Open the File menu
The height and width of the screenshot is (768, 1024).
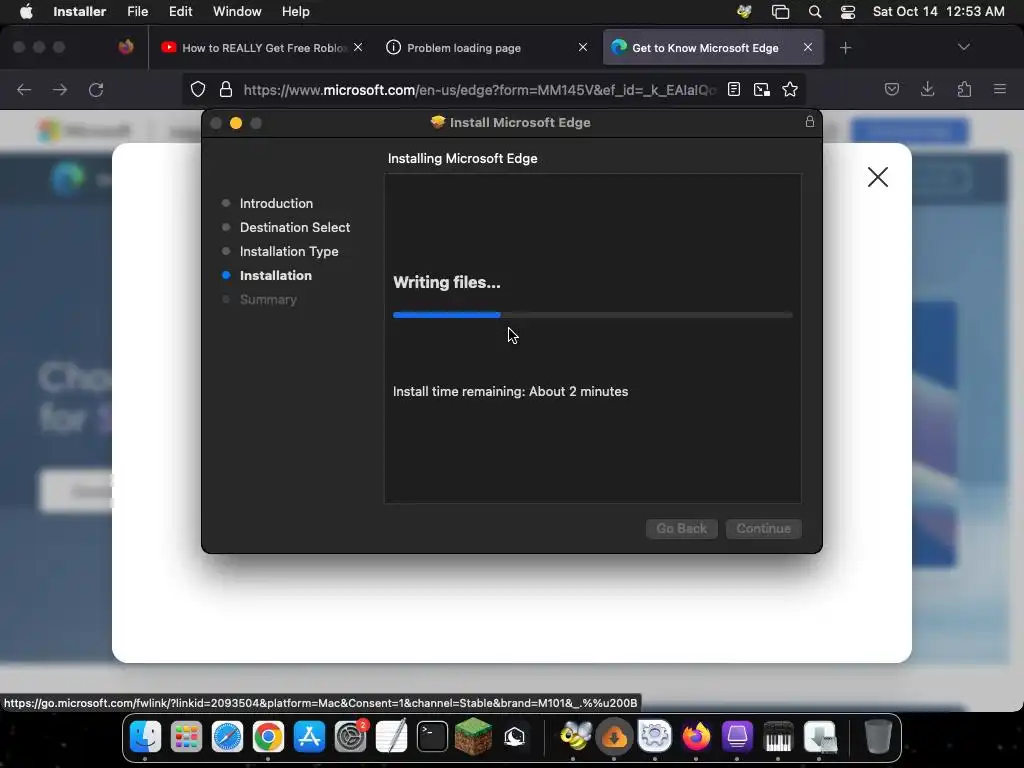137,11
